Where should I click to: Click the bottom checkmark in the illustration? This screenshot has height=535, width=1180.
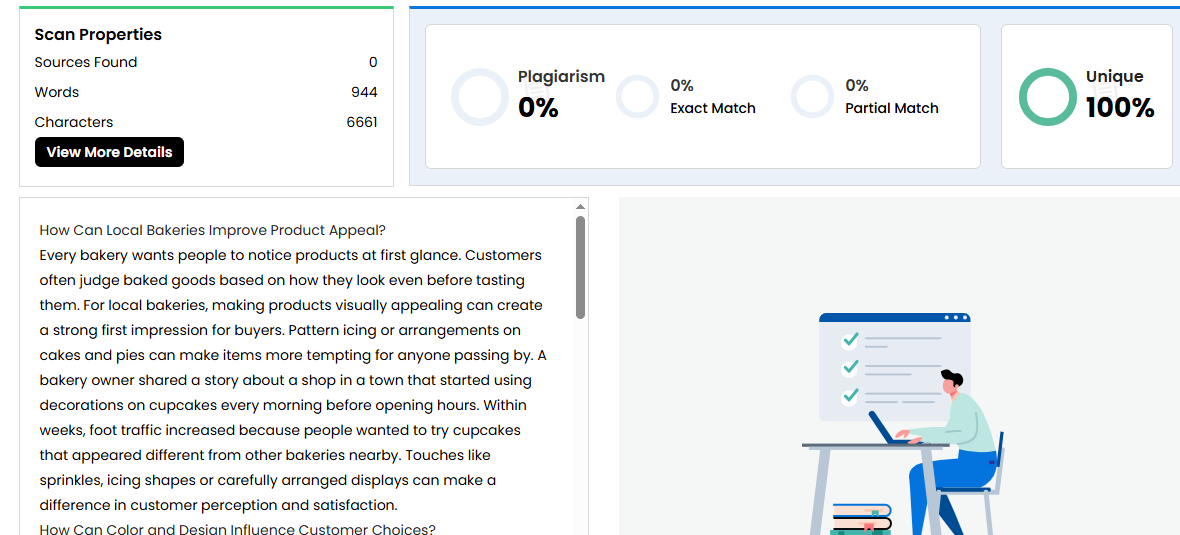click(x=851, y=395)
